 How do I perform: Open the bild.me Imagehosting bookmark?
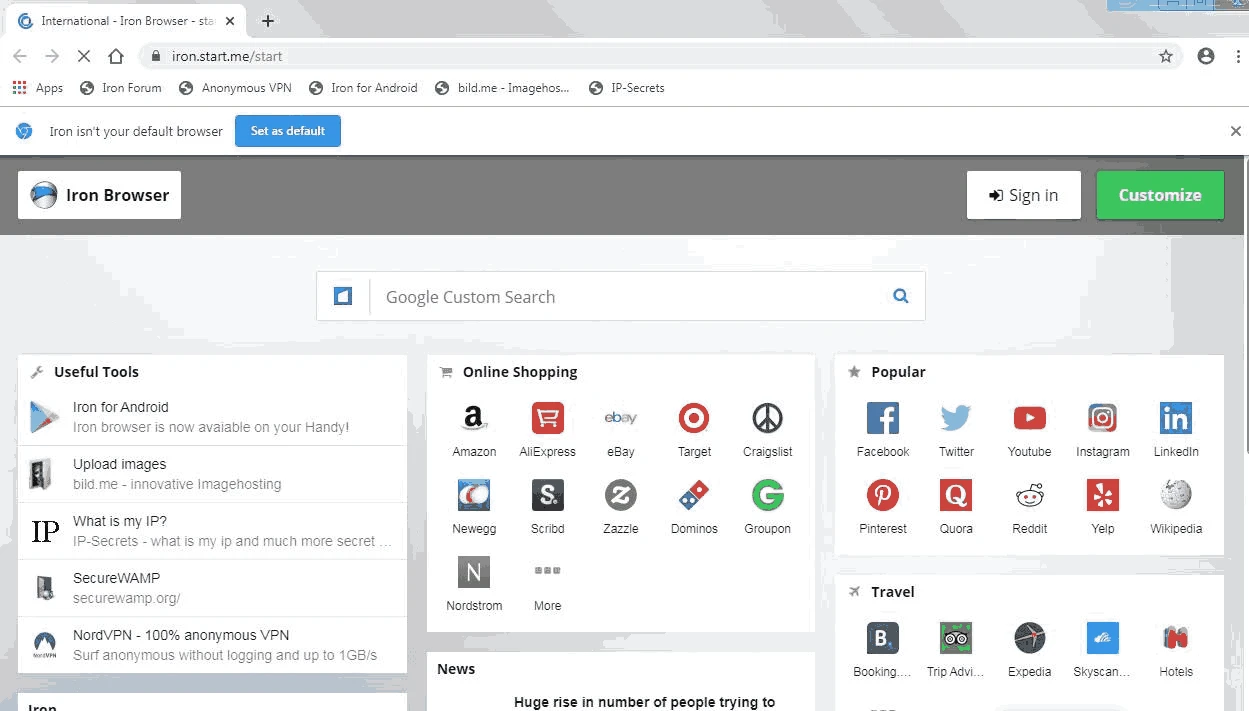coord(502,88)
